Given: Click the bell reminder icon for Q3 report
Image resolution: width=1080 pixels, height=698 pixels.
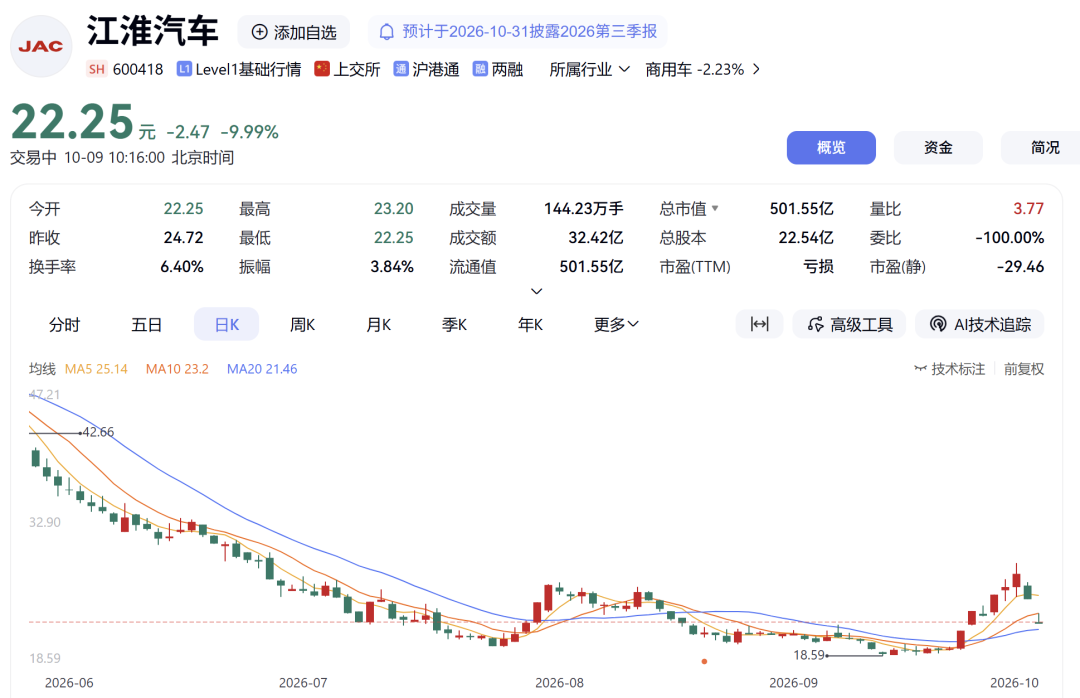Looking at the screenshot, I should tap(387, 32).
